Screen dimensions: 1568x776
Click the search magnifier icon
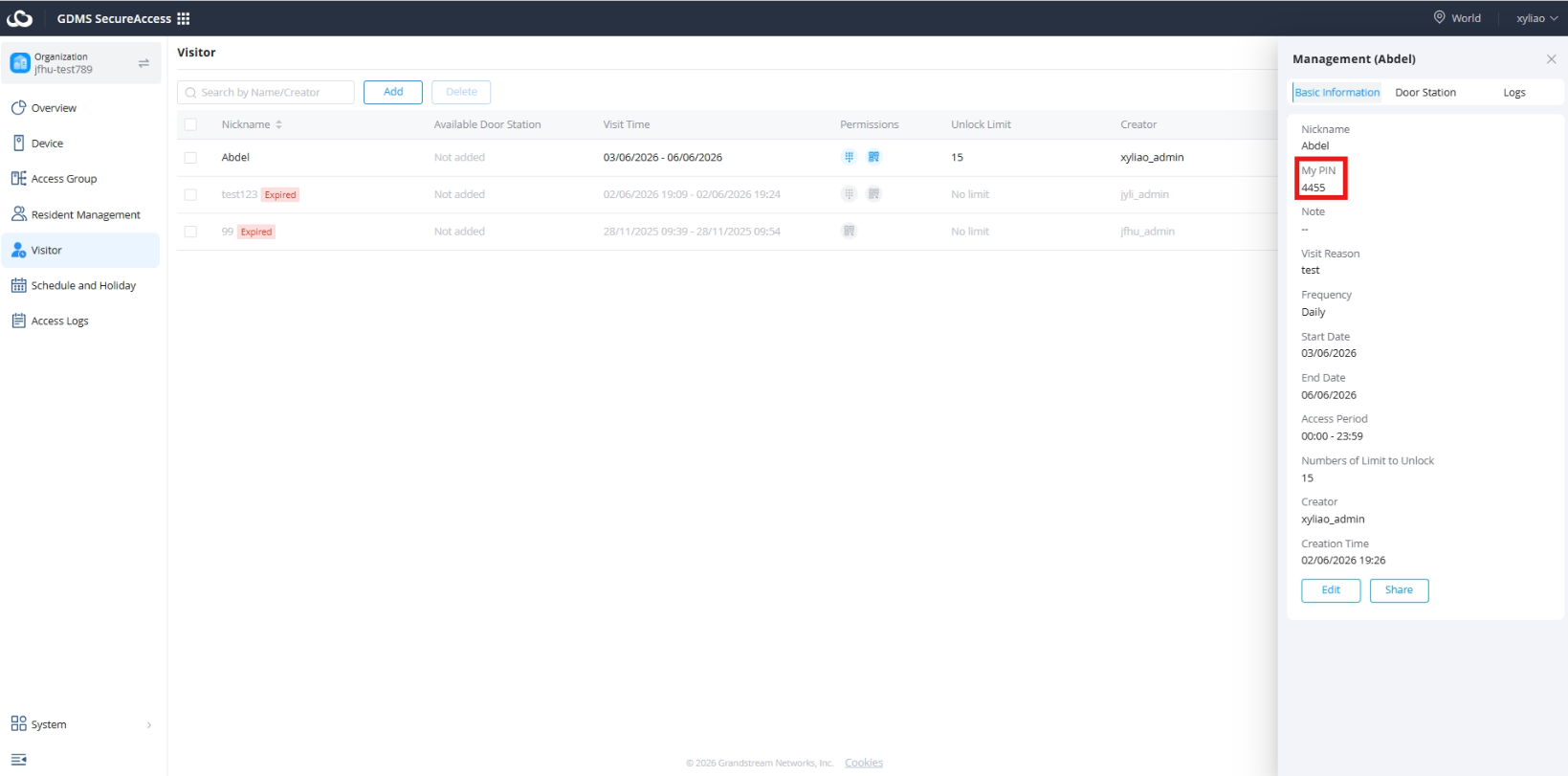coord(191,93)
